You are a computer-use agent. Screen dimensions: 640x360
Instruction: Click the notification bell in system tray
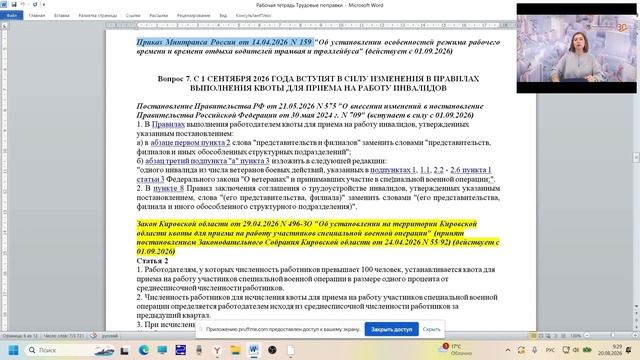click(629, 350)
